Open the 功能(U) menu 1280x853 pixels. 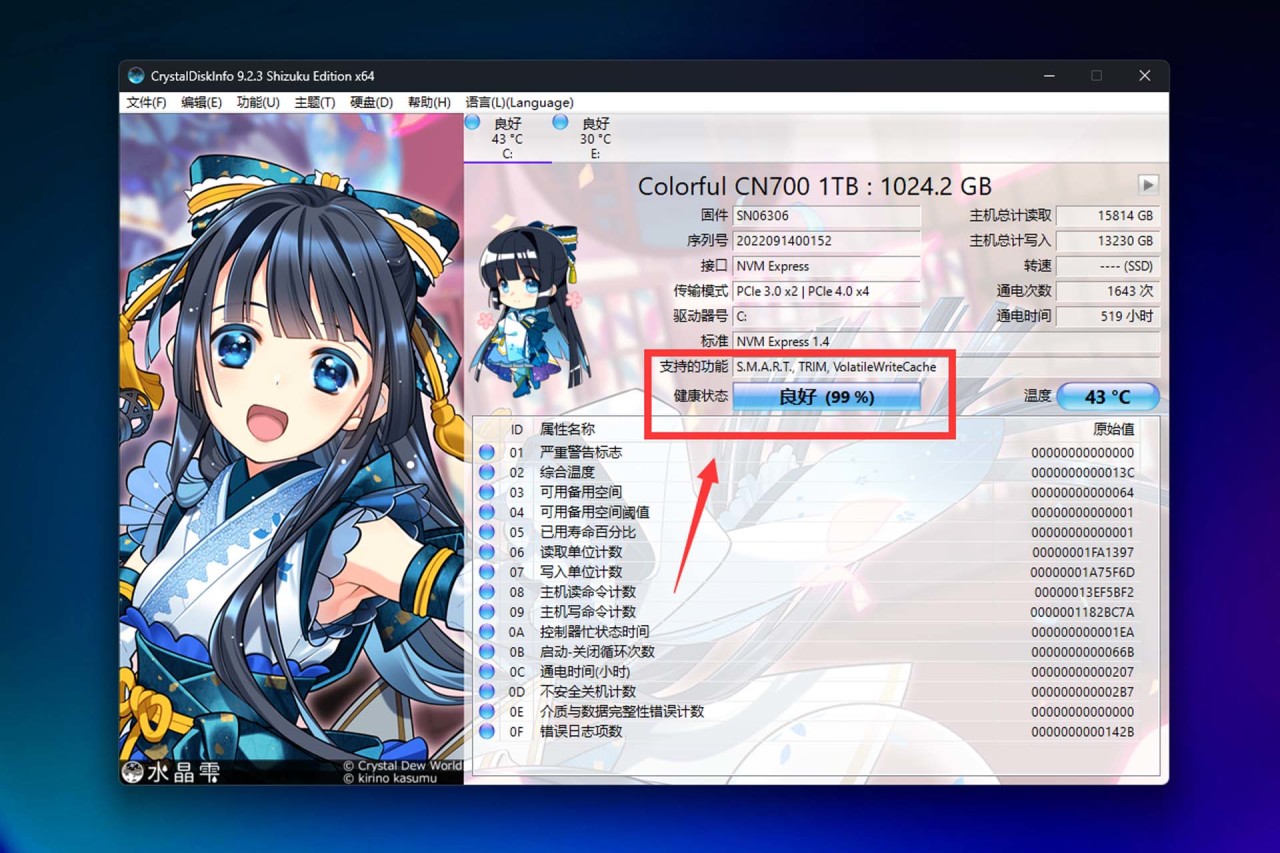(x=258, y=102)
